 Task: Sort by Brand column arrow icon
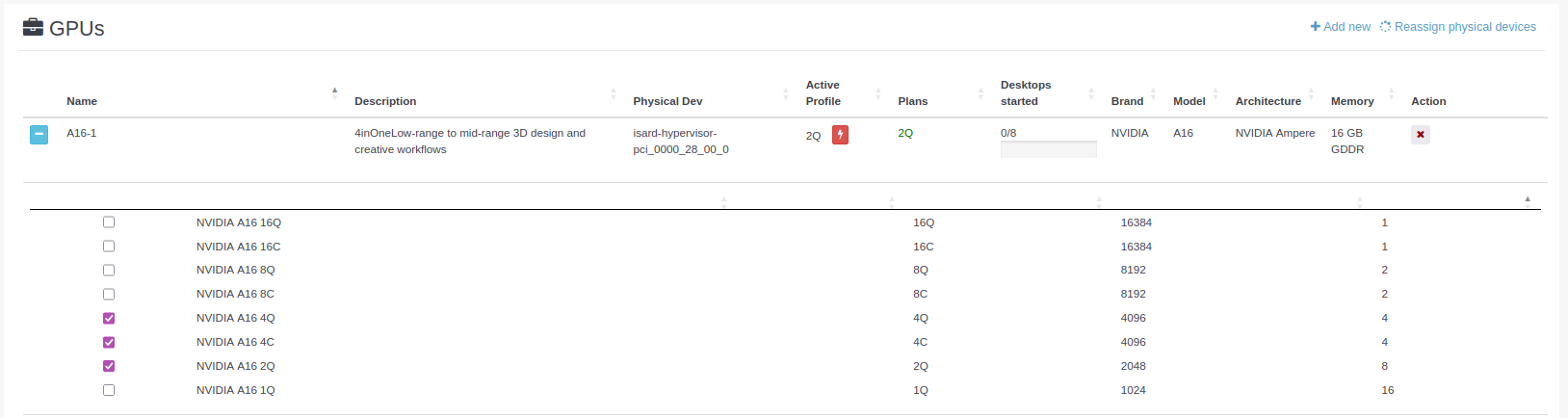tap(1153, 93)
